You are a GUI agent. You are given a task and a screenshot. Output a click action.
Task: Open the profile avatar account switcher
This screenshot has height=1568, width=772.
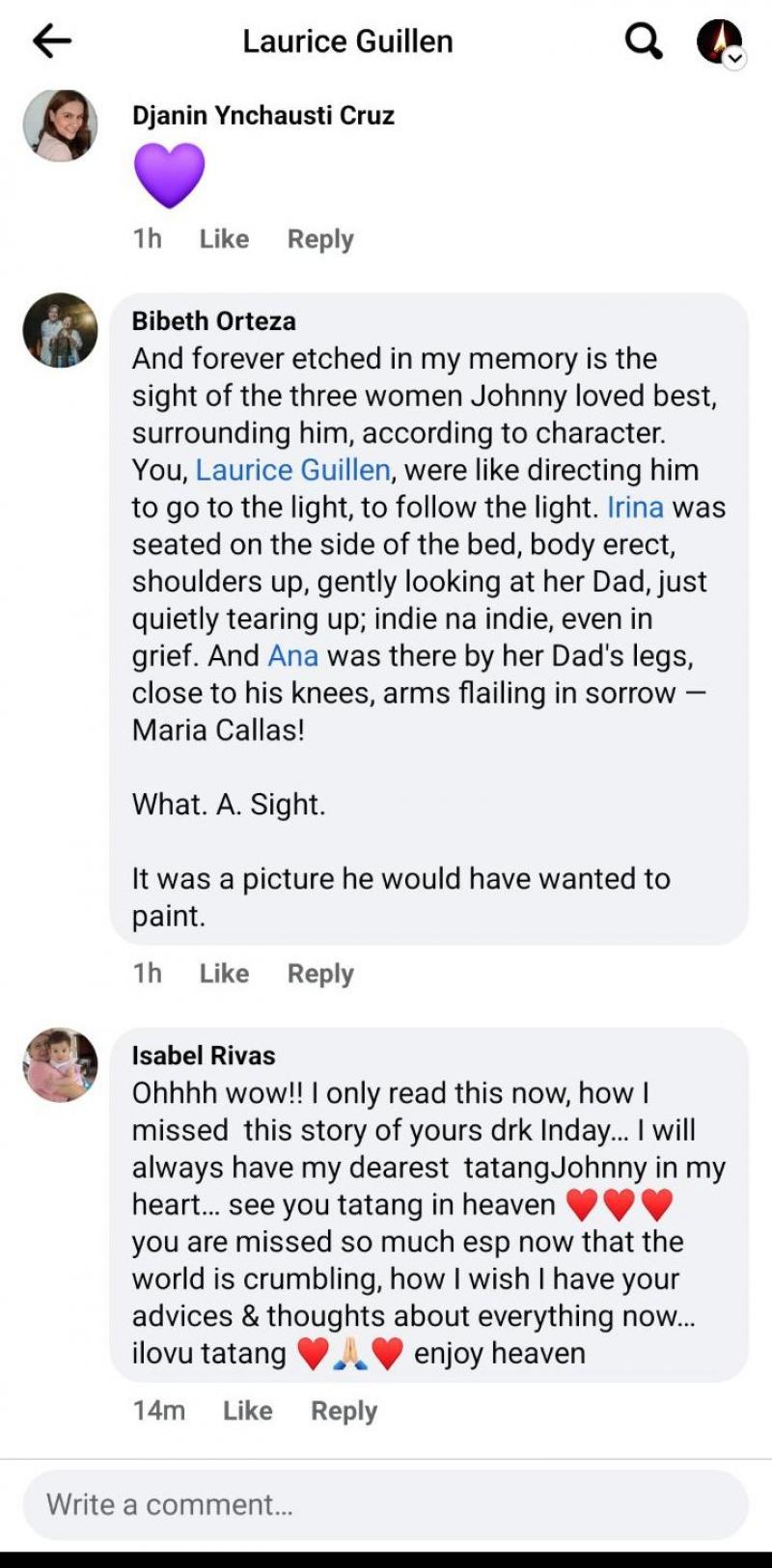pyautogui.click(x=720, y=42)
